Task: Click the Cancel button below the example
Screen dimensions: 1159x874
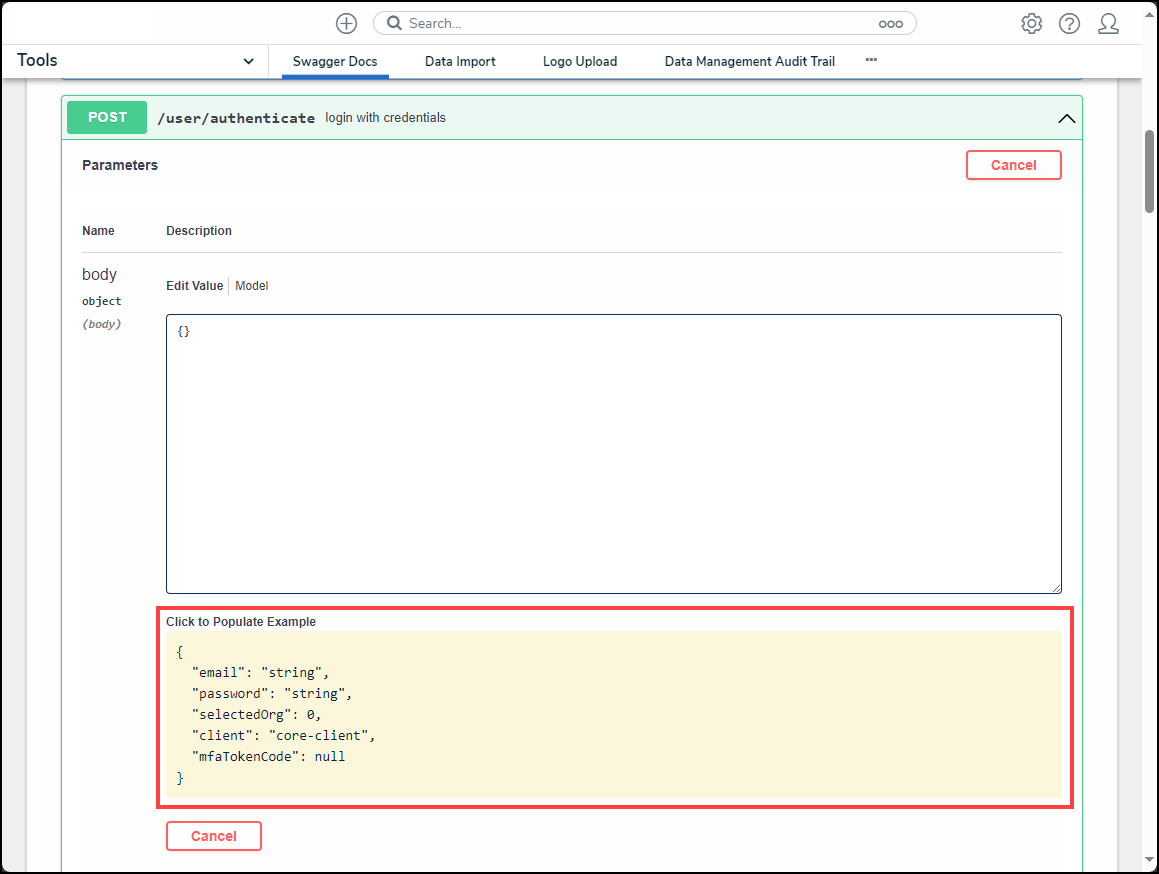Action: [x=214, y=836]
